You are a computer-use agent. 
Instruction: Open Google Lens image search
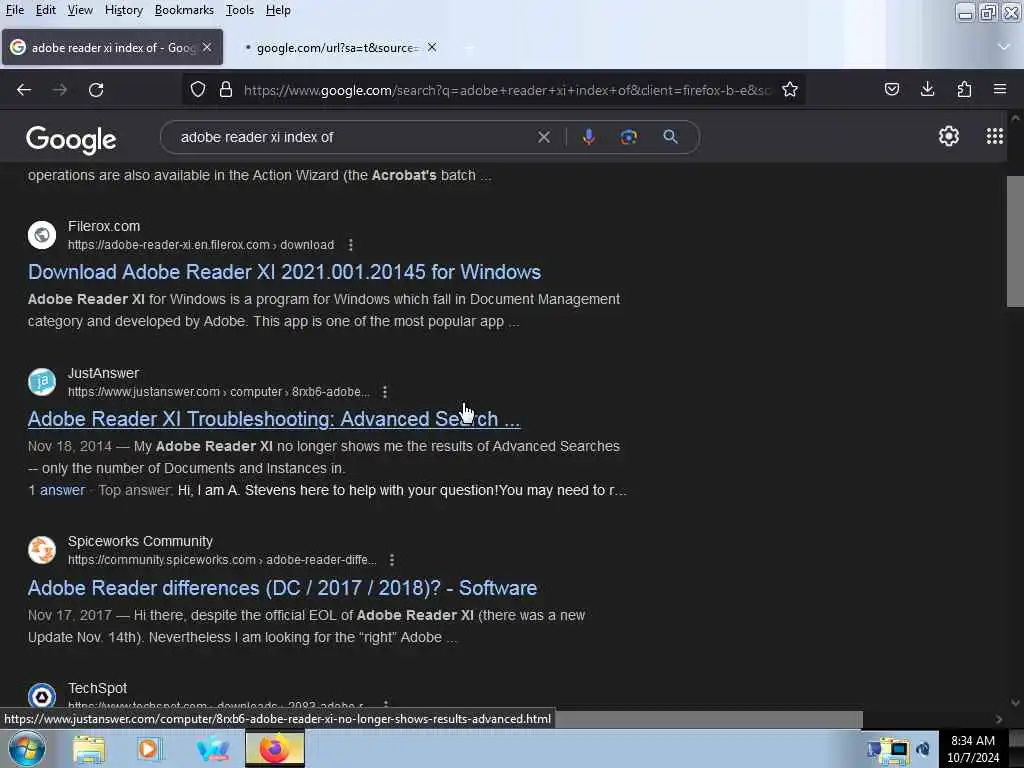click(628, 137)
